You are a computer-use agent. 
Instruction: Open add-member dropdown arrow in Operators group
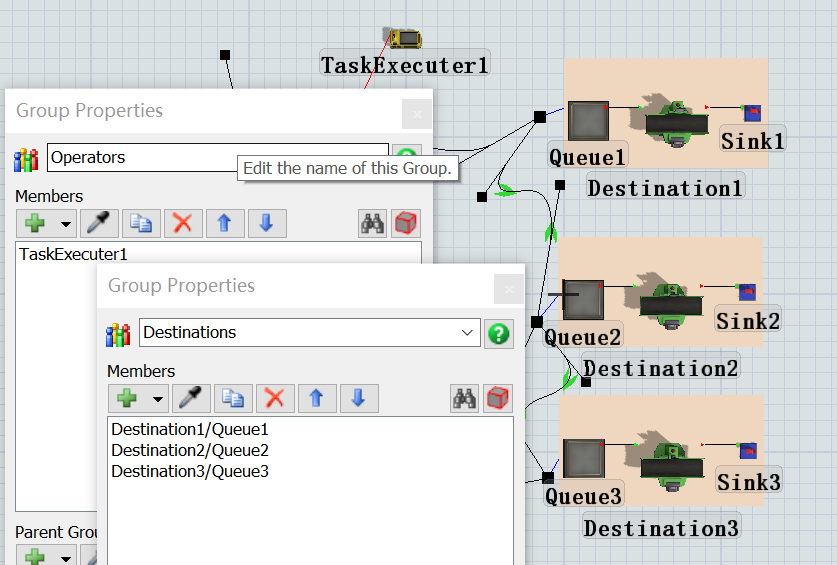point(66,224)
